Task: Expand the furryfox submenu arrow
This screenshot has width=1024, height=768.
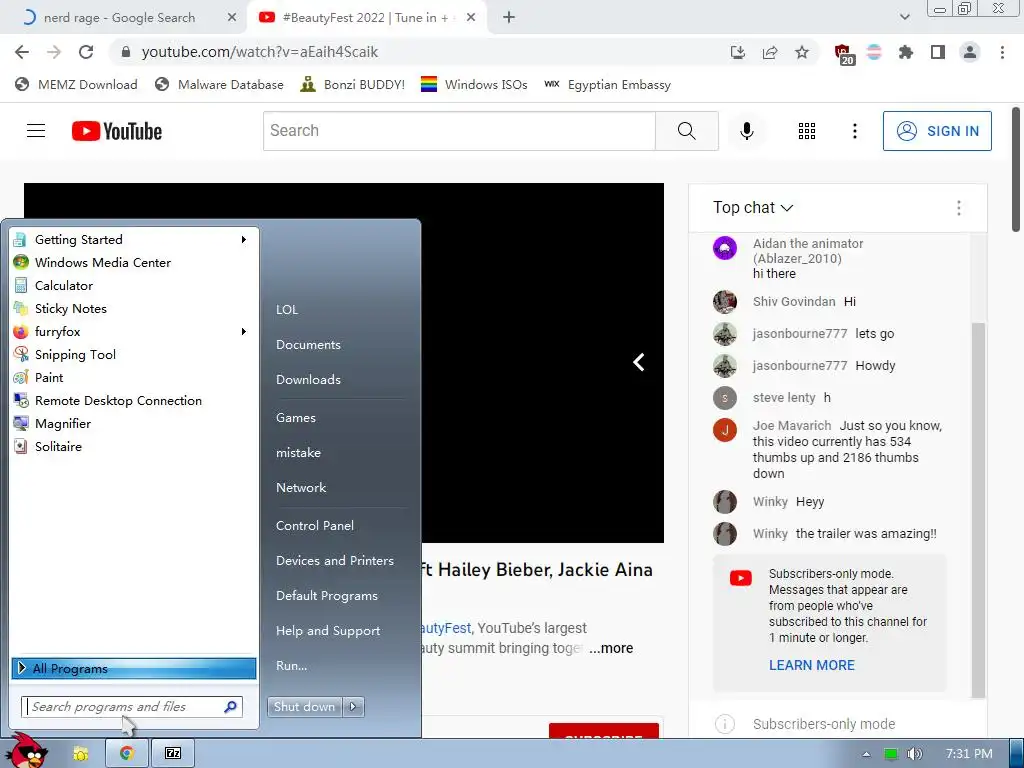Action: [244, 332]
